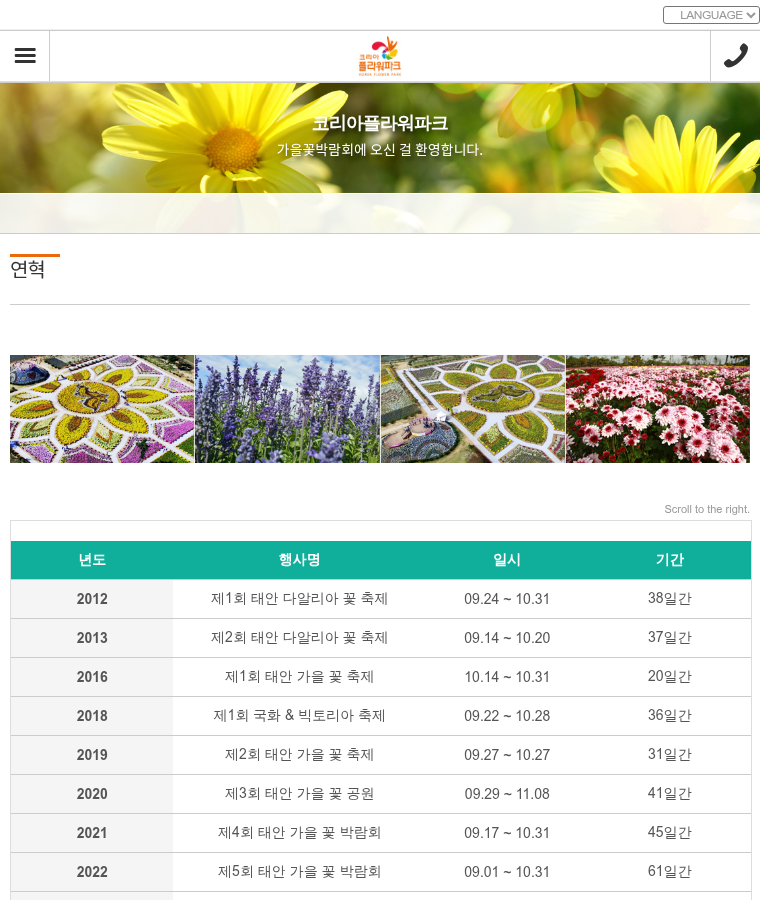Open the LANGUAGE dropdown
The image size is (760, 900).
(x=711, y=15)
